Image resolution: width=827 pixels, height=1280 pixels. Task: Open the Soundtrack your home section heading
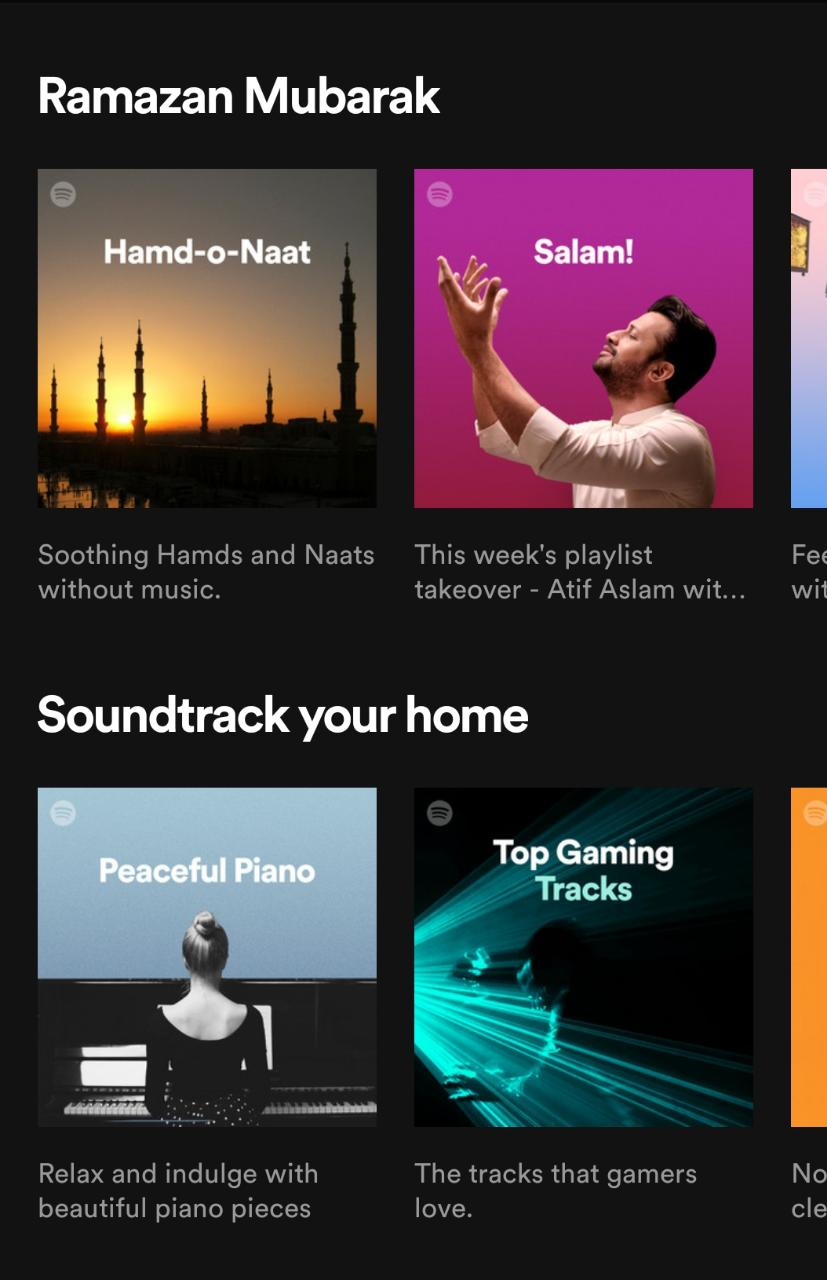tap(283, 716)
